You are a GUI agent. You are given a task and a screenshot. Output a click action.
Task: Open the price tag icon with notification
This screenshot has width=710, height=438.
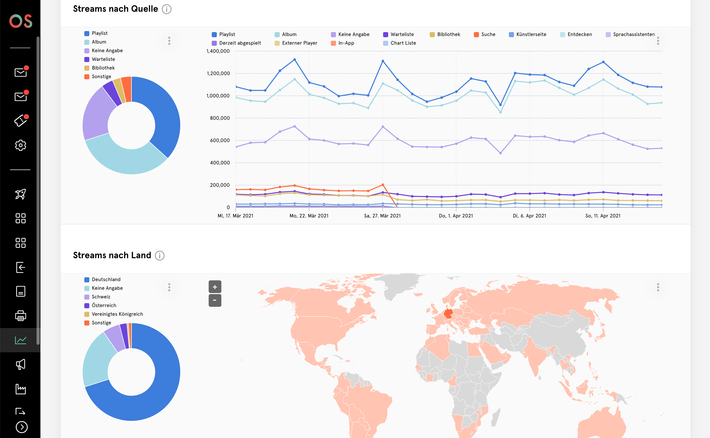click(21, 120)
